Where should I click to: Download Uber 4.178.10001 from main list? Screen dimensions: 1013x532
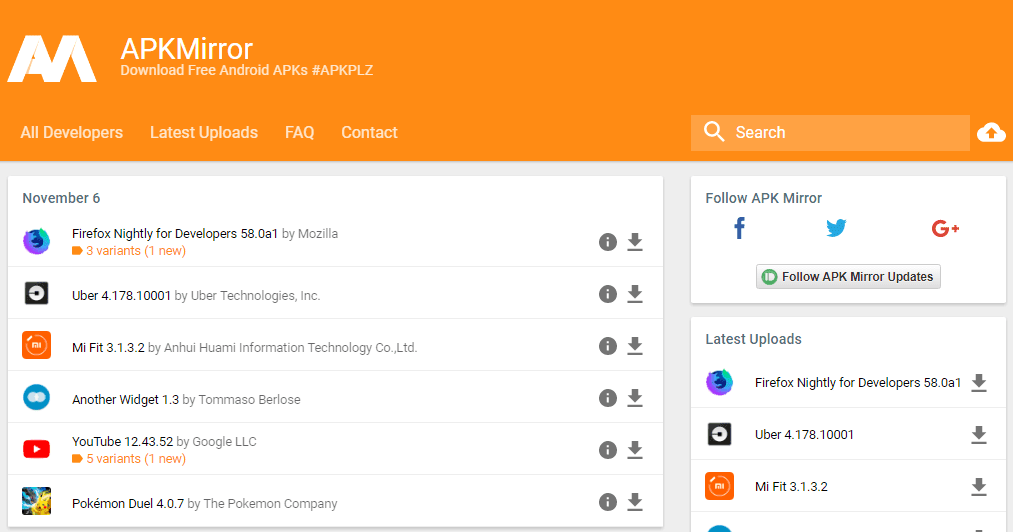click(635, 294)
